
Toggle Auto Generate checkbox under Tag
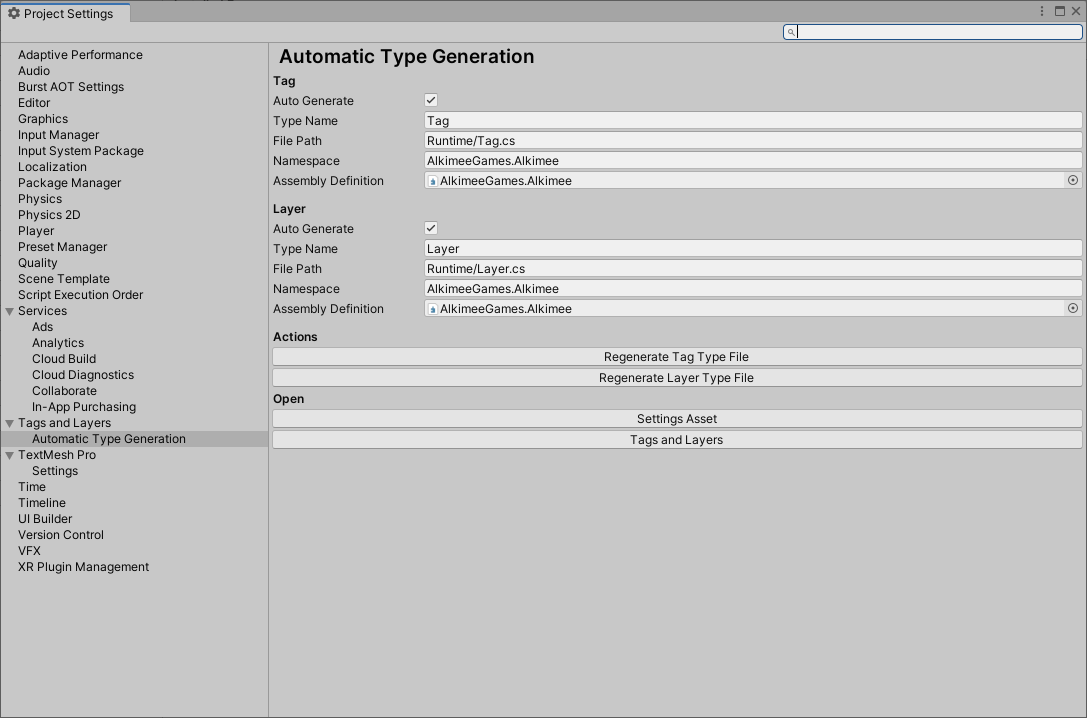pos(431,101)
